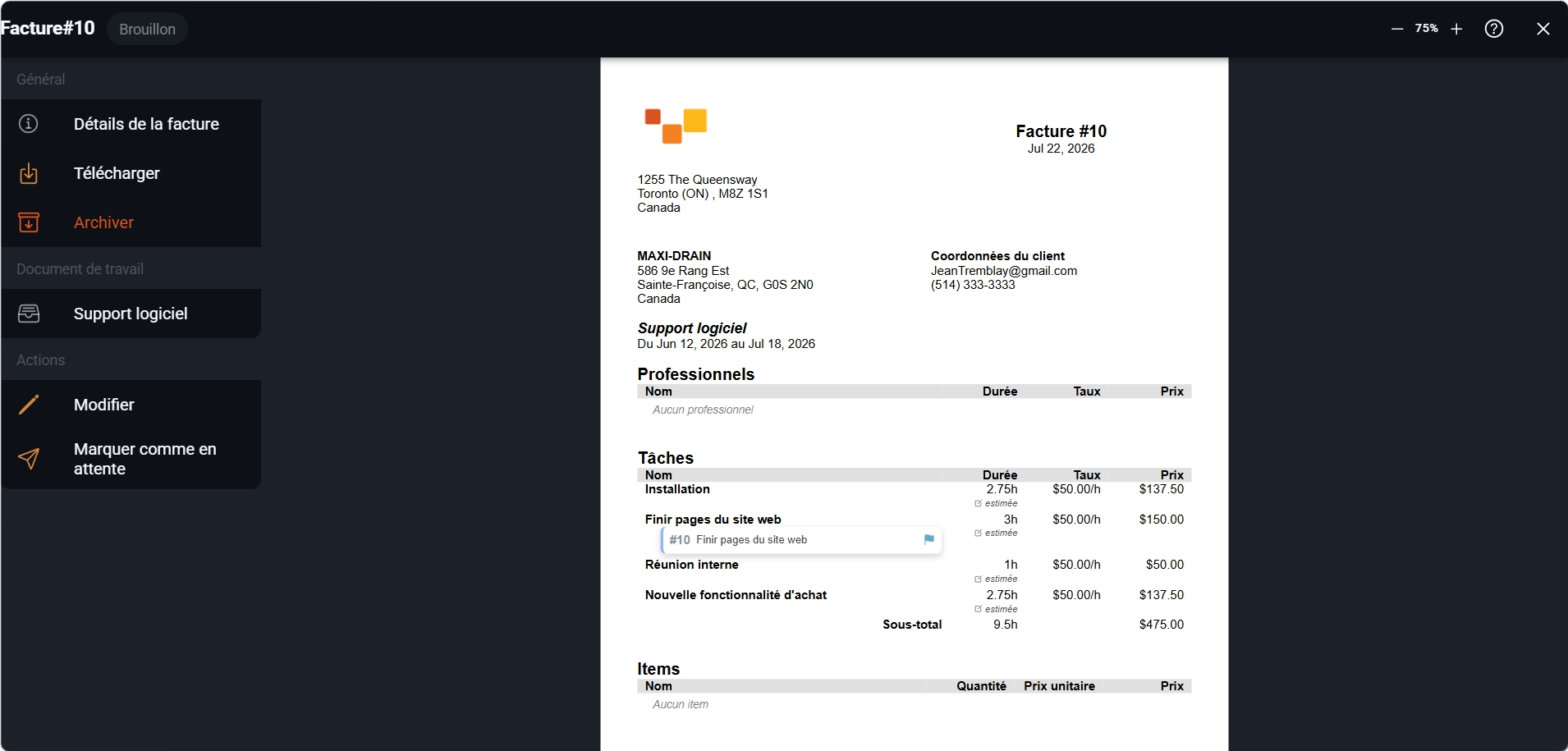Screen dimensions: 1568x751
Task: Click Marquer comme en attente
Action: pyautogui.click(x=131, y=459)
